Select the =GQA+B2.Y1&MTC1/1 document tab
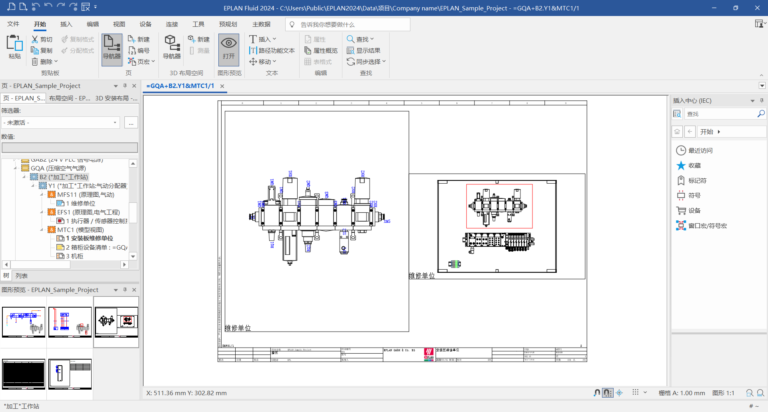The height and width of the screenshot is (412, 768). point(180,86)
